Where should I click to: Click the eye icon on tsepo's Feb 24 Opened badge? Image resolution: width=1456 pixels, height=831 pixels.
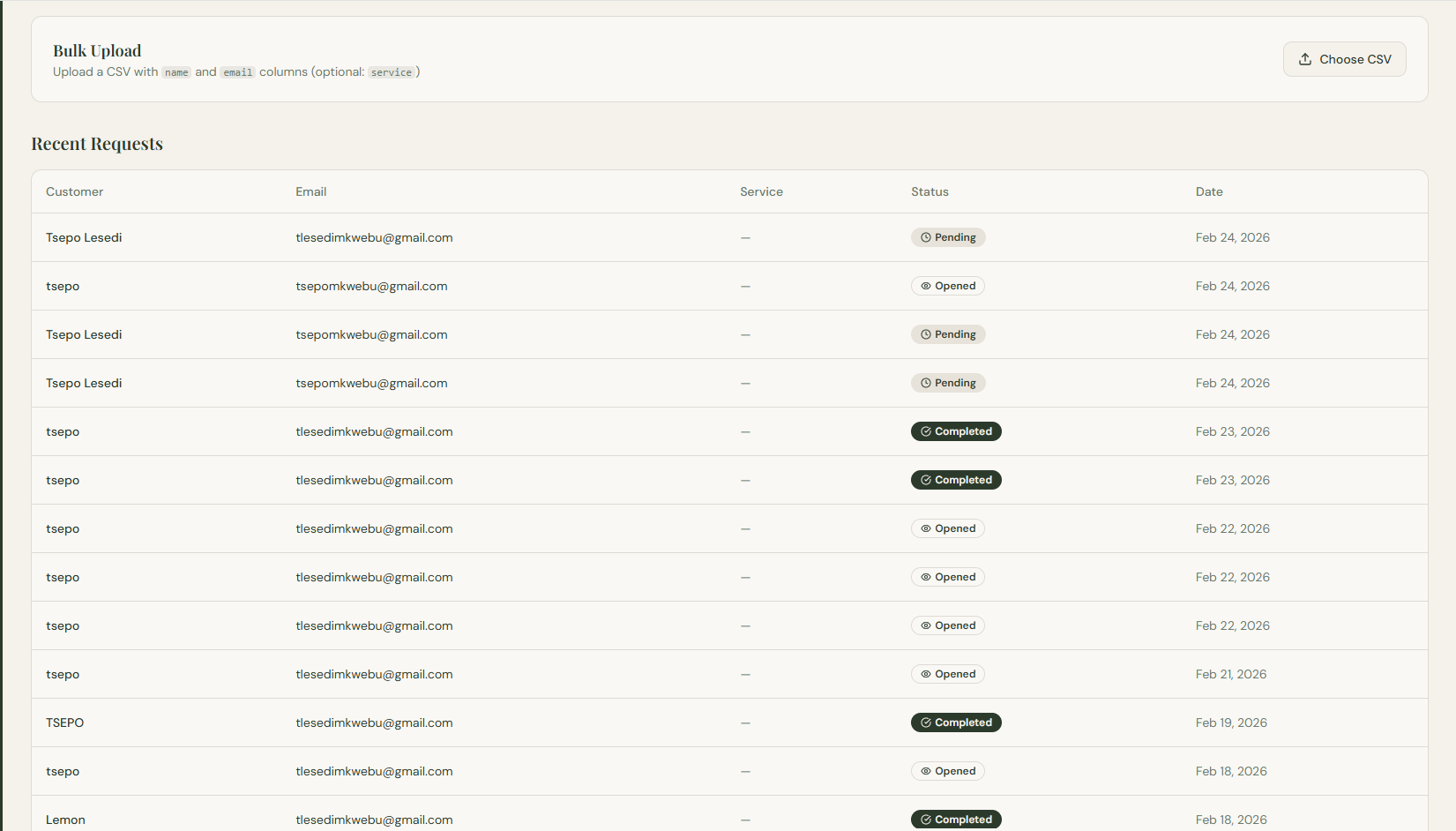tap(924, 285)
